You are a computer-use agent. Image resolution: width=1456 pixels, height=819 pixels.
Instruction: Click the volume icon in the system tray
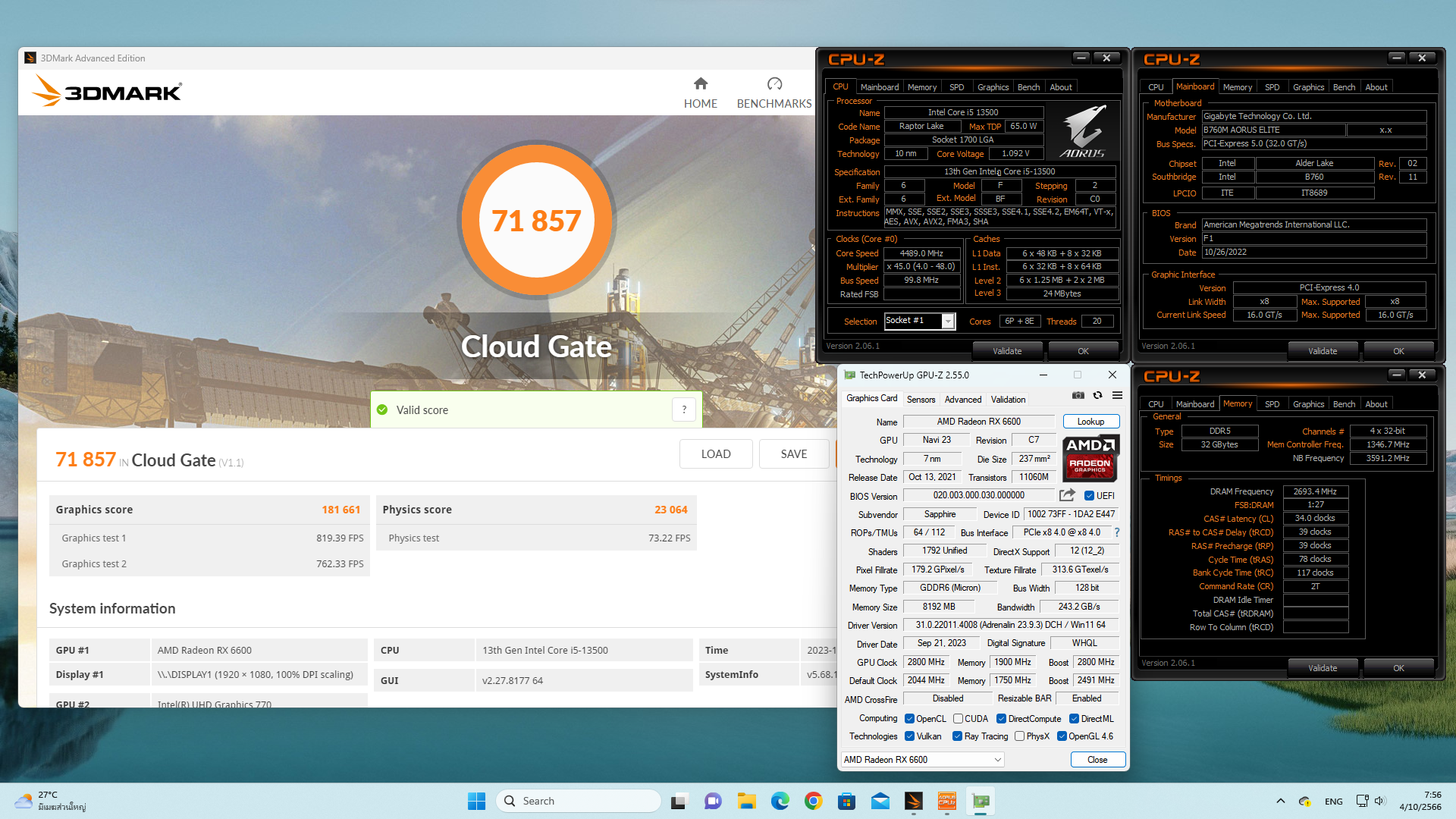pyautogui.click(x=1379, y=801)
